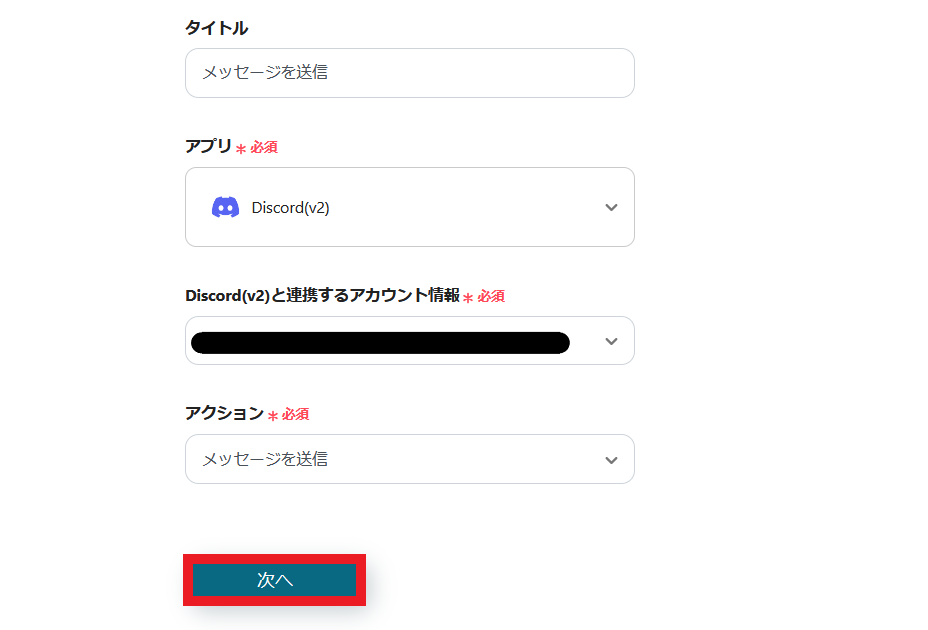The height and width of the screenshot is (630, 928).
Task: Click メッセージを送信 text in the アクション selector
Action: click(x=265, y=460)
